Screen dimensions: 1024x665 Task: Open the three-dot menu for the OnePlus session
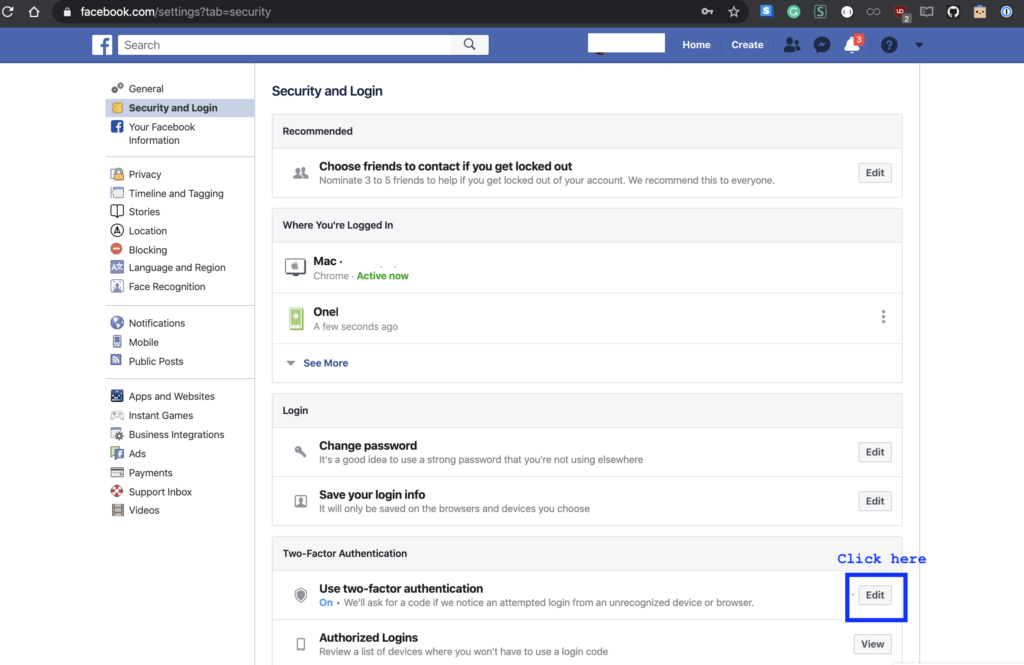click(883, 316)
